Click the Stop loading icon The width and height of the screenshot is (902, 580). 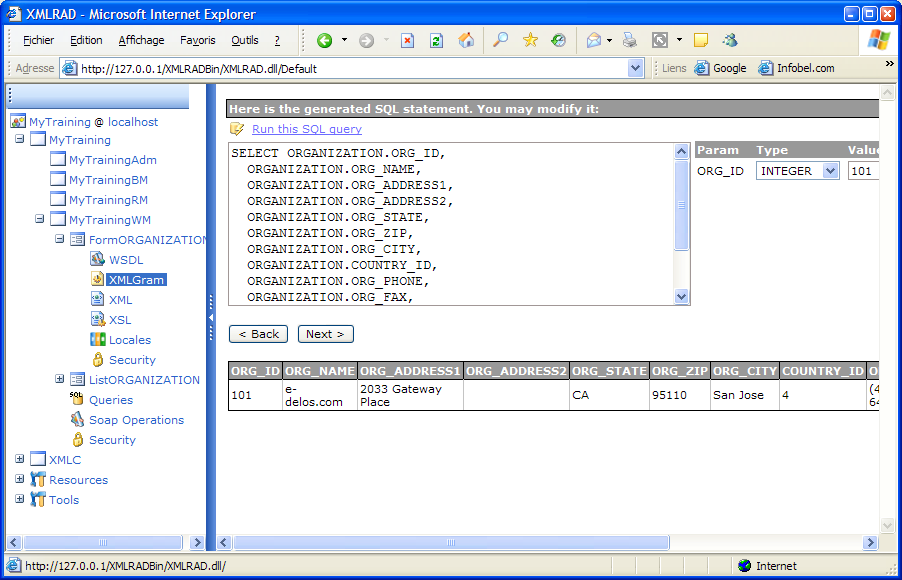(408, 41)
